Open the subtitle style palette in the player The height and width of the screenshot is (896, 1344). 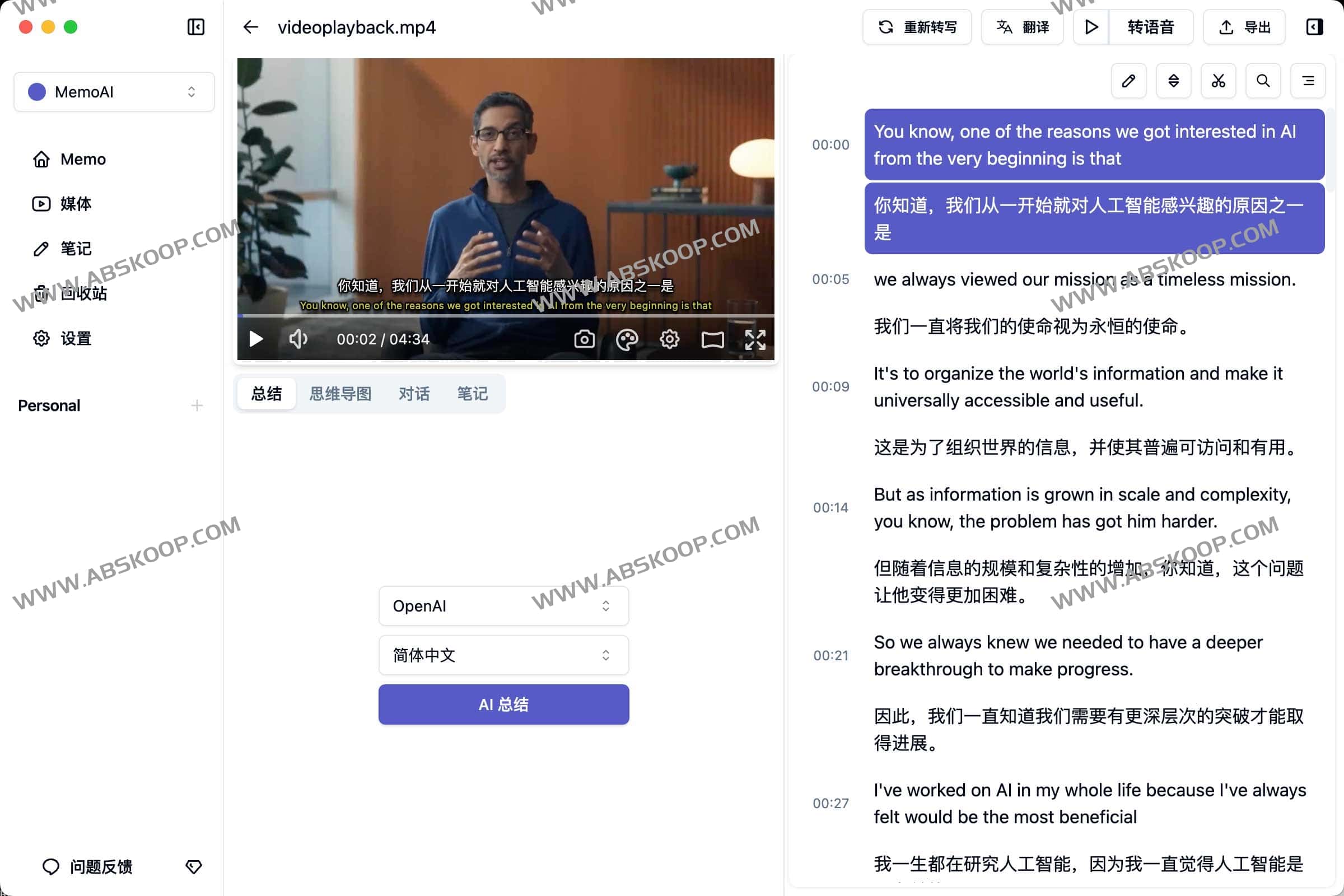coord(627,339)
